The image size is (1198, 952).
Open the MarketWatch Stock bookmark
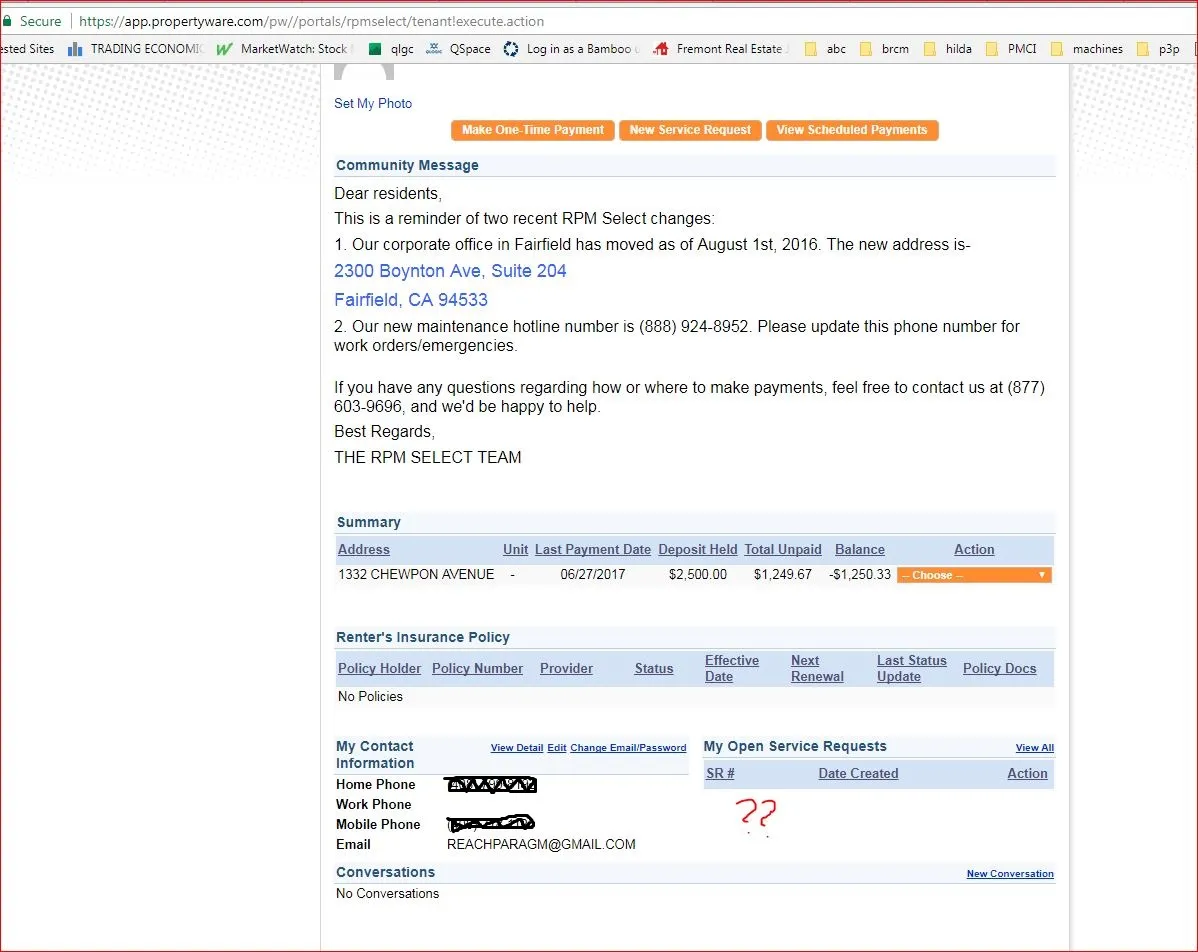(x=283, y=49)
